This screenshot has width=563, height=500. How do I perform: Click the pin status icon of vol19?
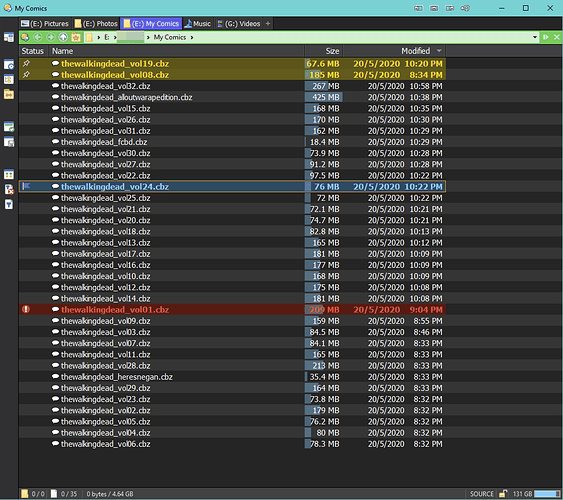pos(26,64)
